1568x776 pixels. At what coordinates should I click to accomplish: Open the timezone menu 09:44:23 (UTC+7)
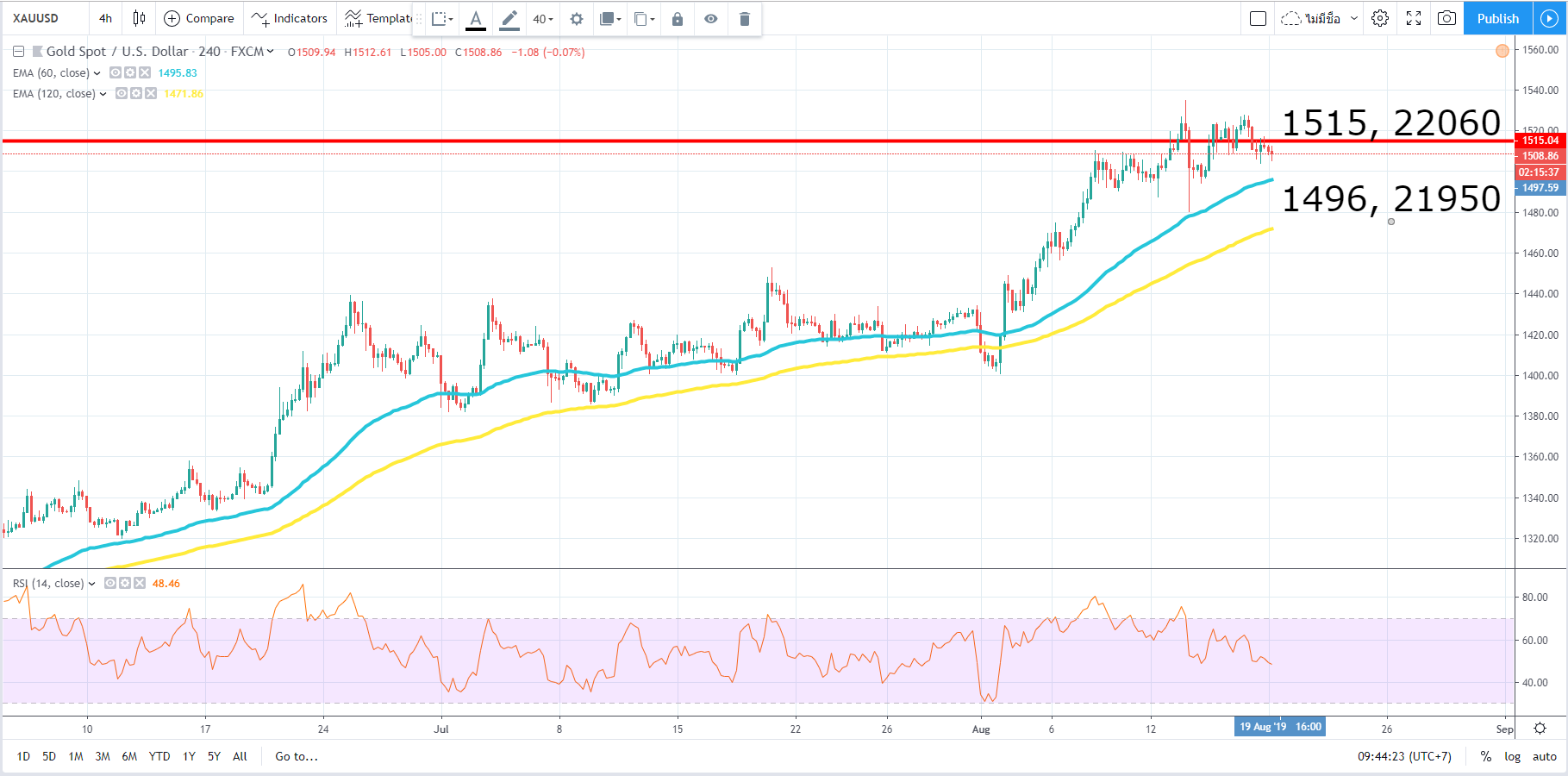pos(1404,756)
